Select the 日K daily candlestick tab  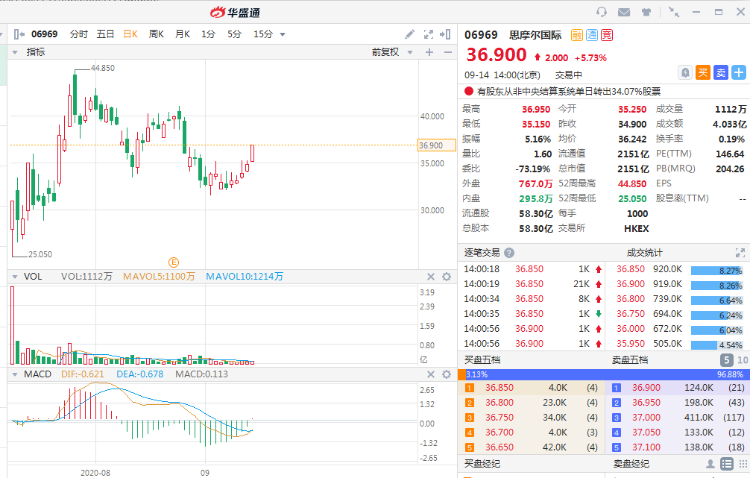click(131, 34)
